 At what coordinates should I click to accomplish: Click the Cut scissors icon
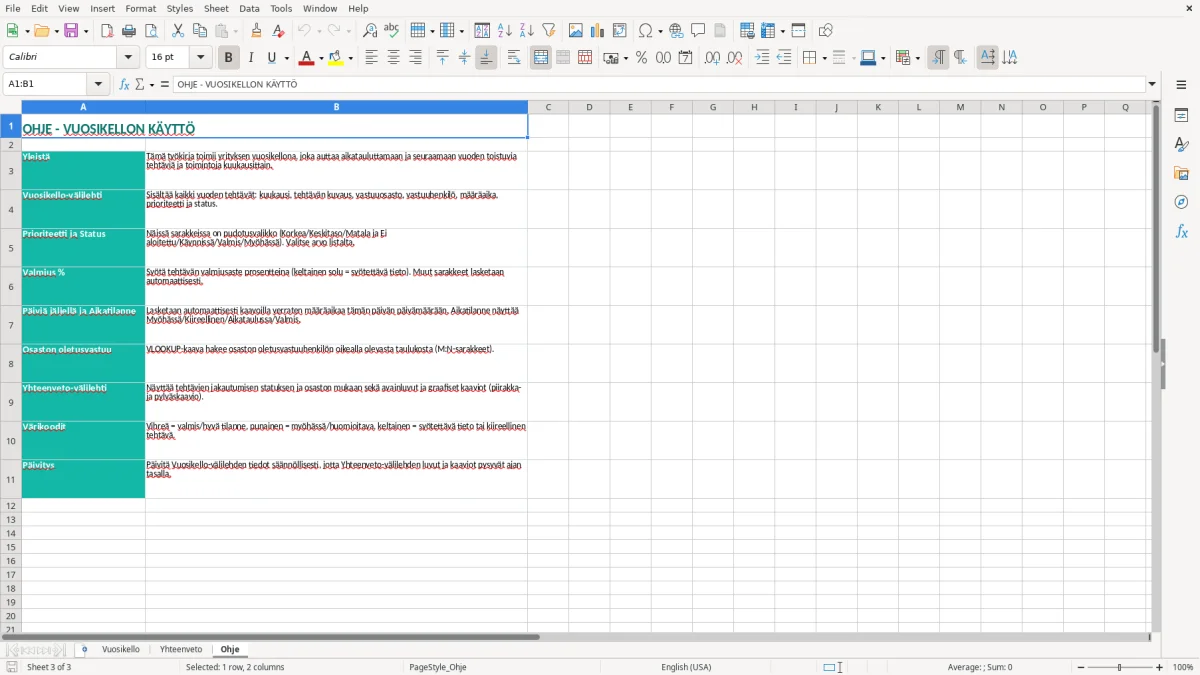coord(178,31)
